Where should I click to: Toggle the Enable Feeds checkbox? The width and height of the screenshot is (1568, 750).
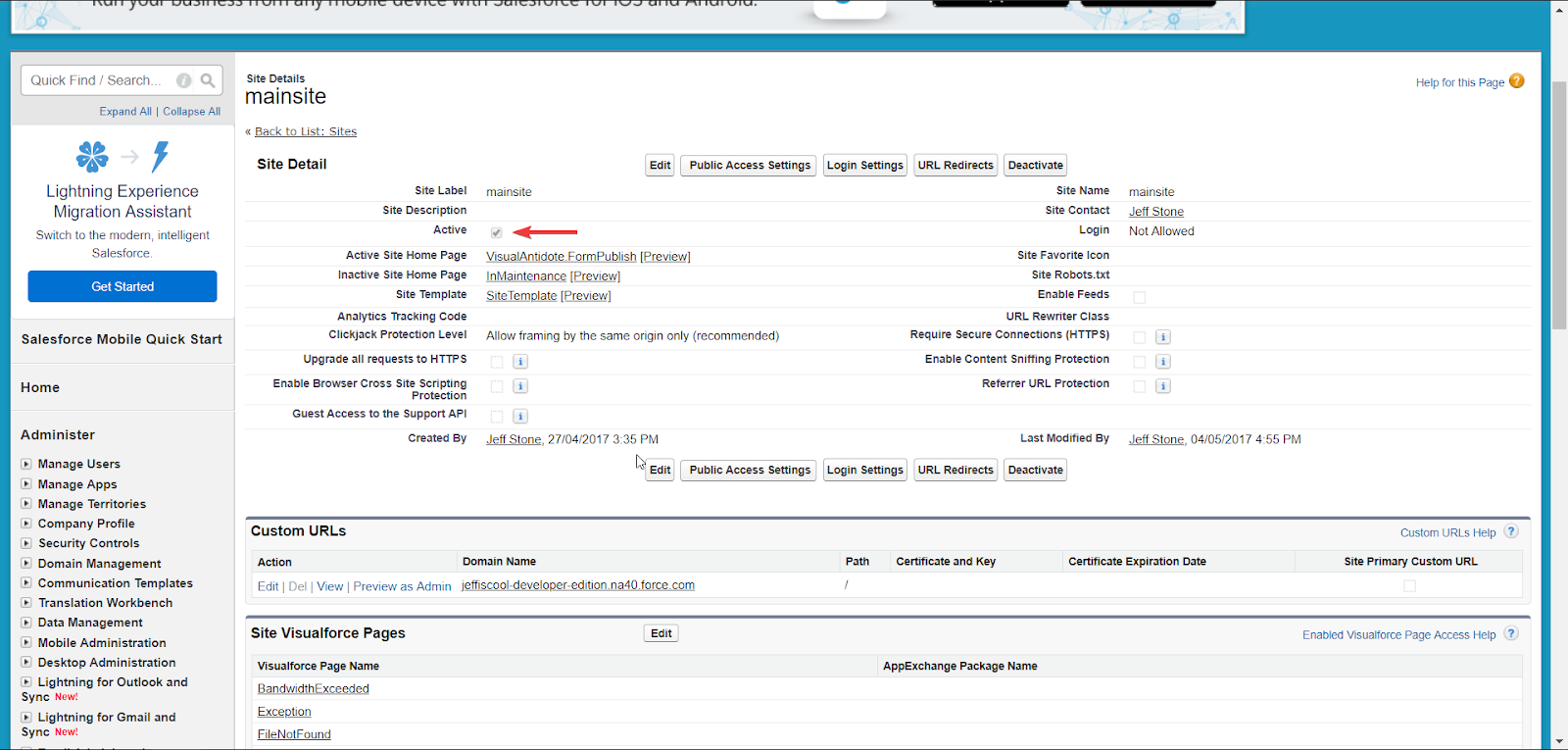click(1139, 297)
